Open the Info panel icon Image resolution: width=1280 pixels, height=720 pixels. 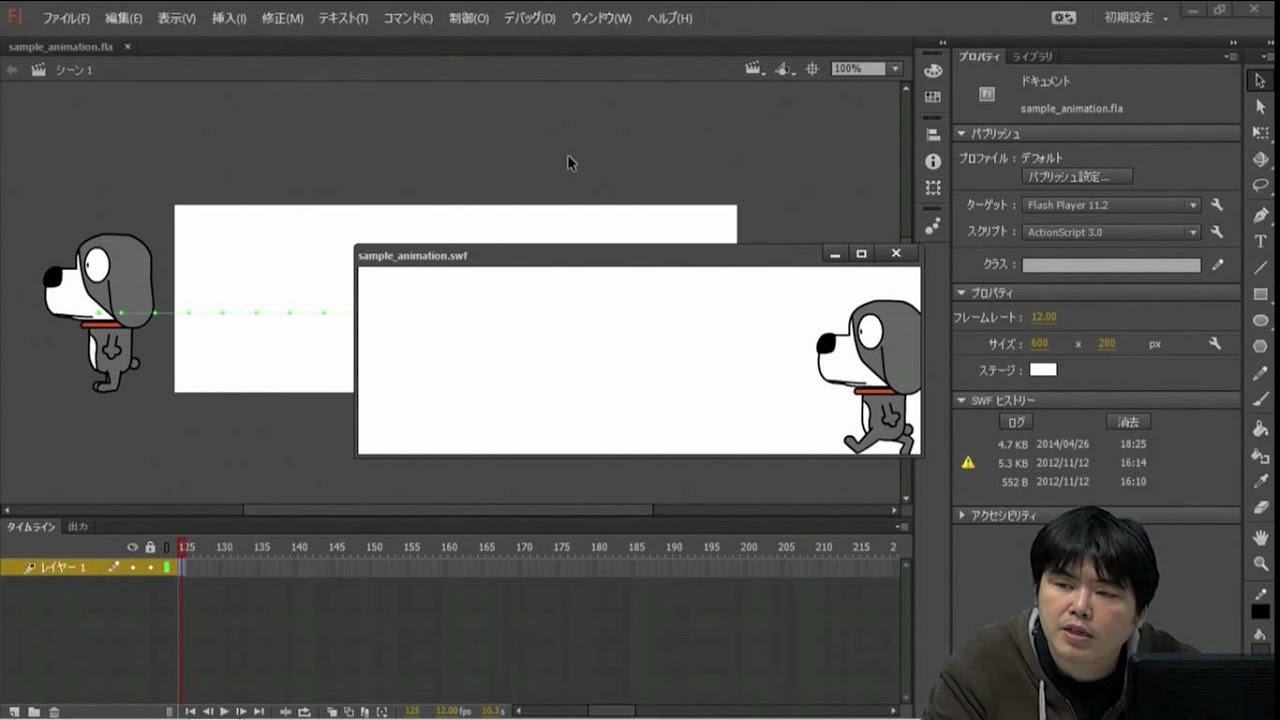pos(933,161)
